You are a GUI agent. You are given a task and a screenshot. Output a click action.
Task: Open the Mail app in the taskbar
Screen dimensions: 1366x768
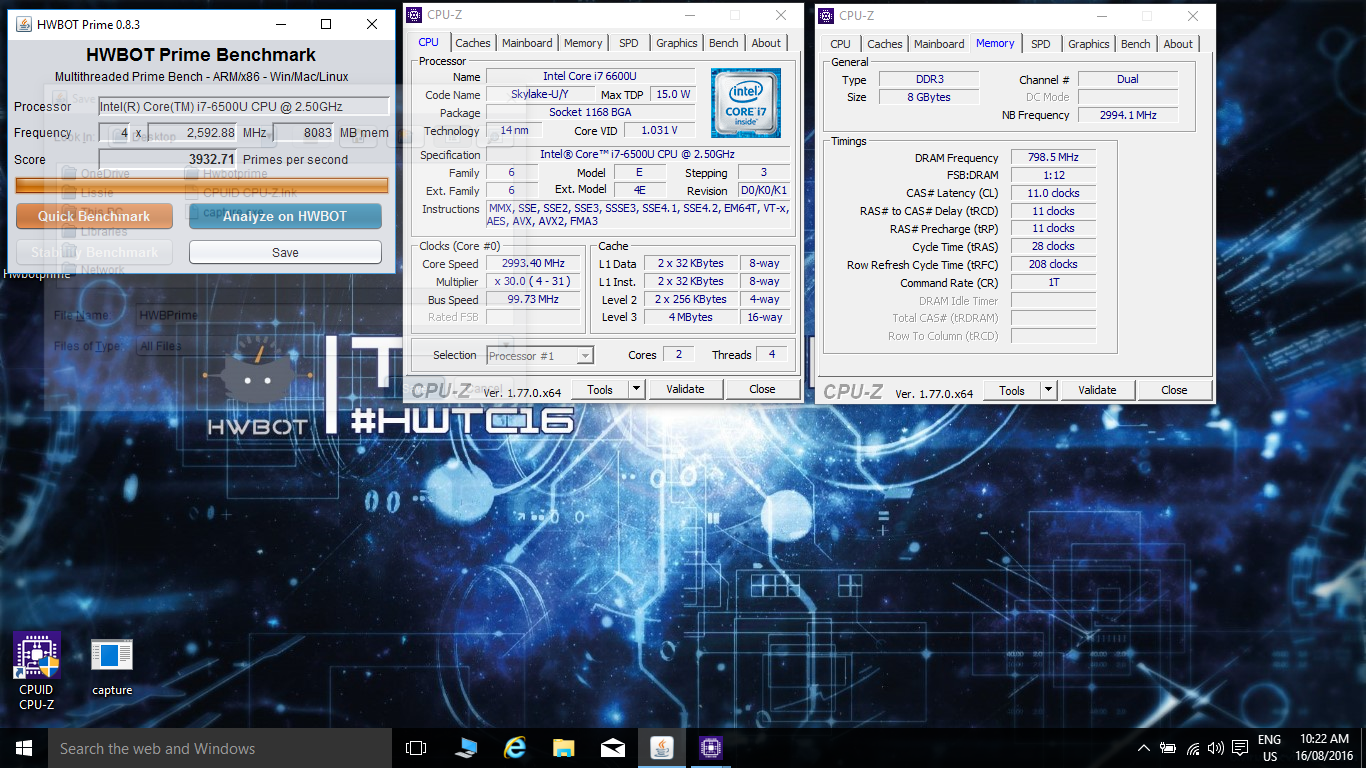click(613, 748)
